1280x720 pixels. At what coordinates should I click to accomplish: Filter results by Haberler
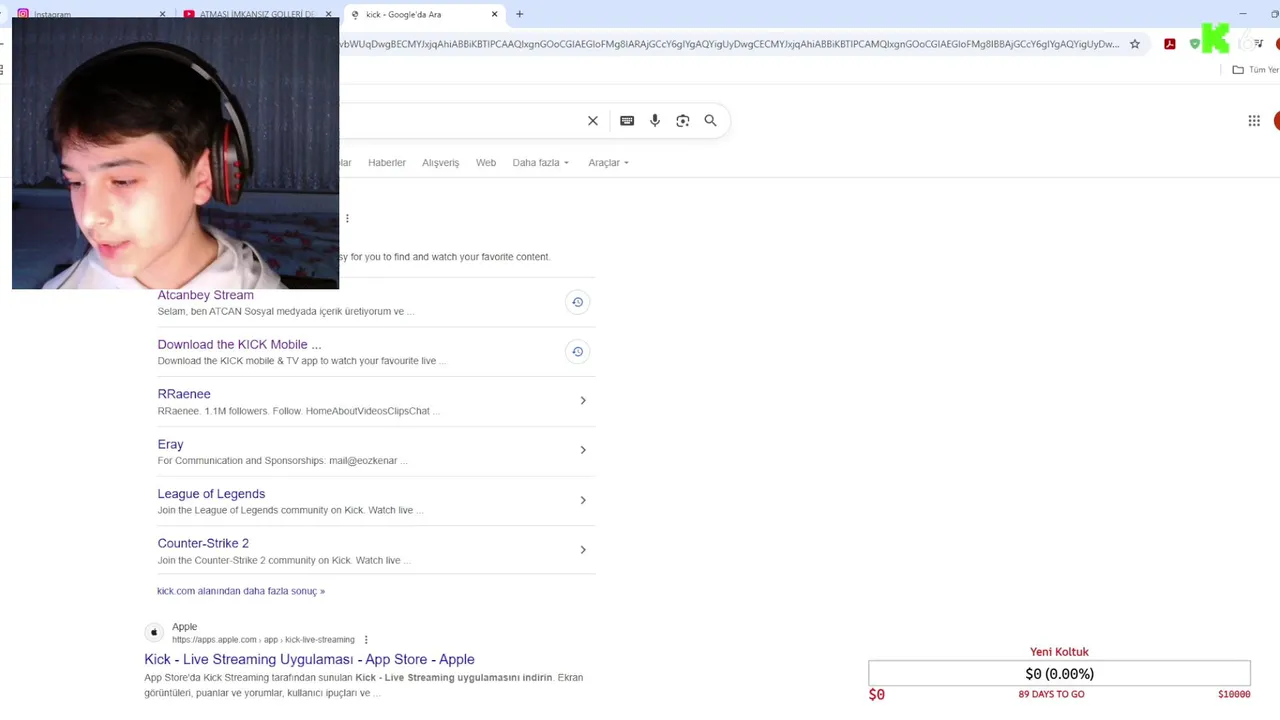(x=387, y=162)
